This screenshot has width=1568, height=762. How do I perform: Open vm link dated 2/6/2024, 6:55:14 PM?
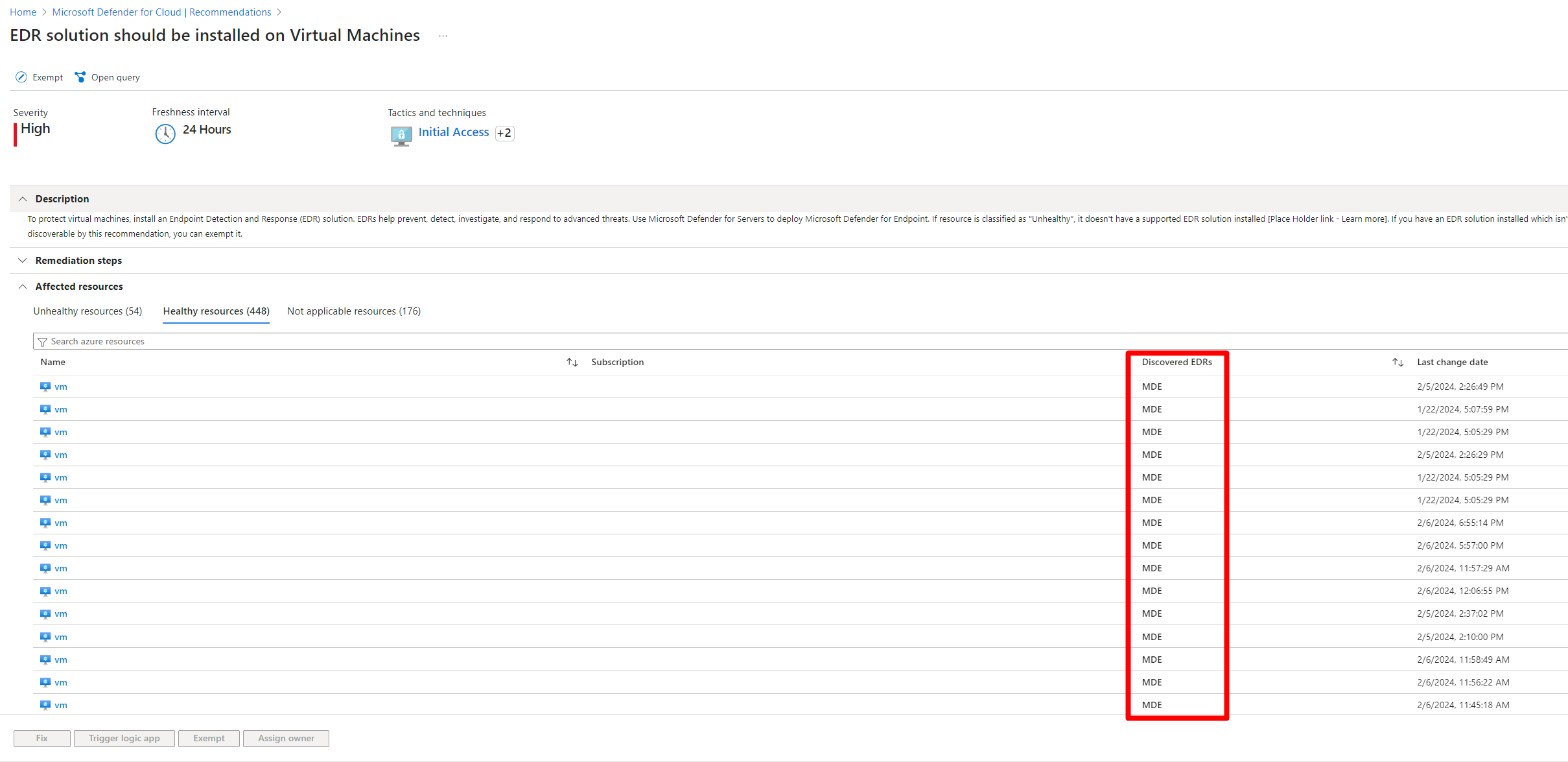(61, 523)
